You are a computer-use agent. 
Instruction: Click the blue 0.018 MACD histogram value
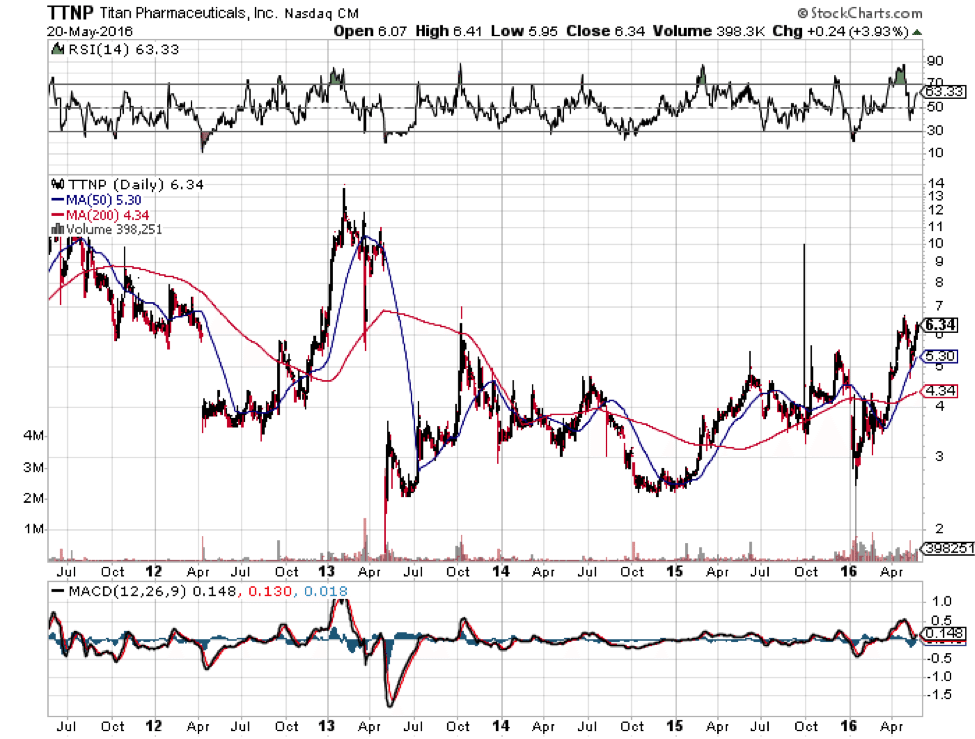[328, 592]
